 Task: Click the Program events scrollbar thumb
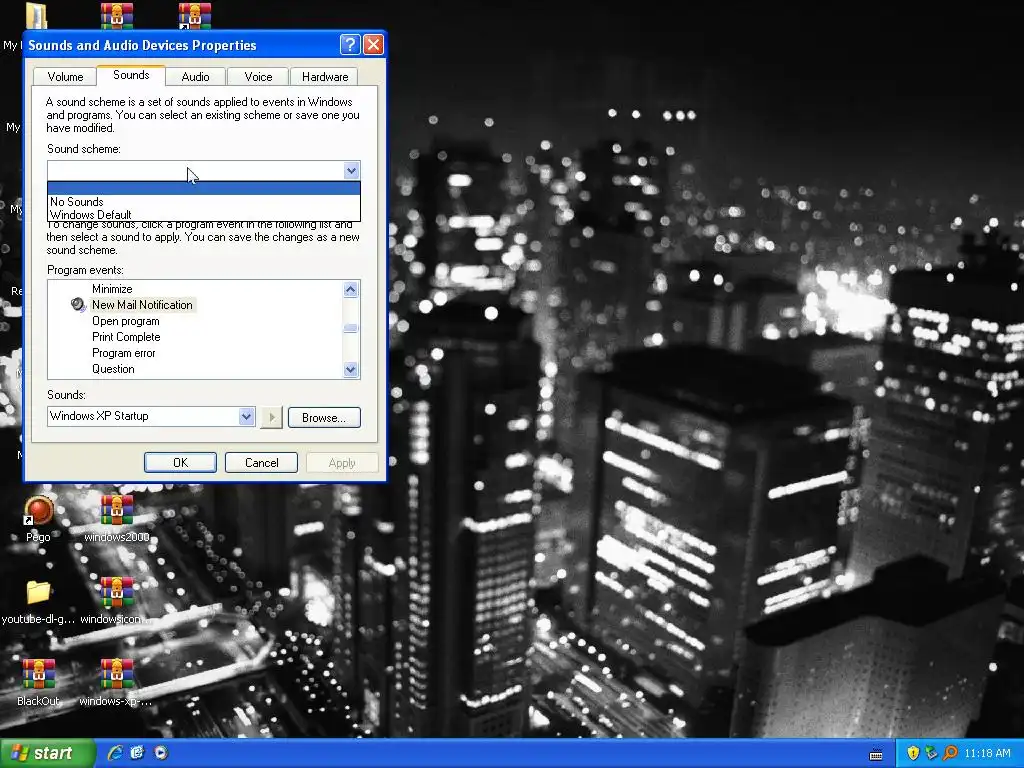[x=351, y=328]
